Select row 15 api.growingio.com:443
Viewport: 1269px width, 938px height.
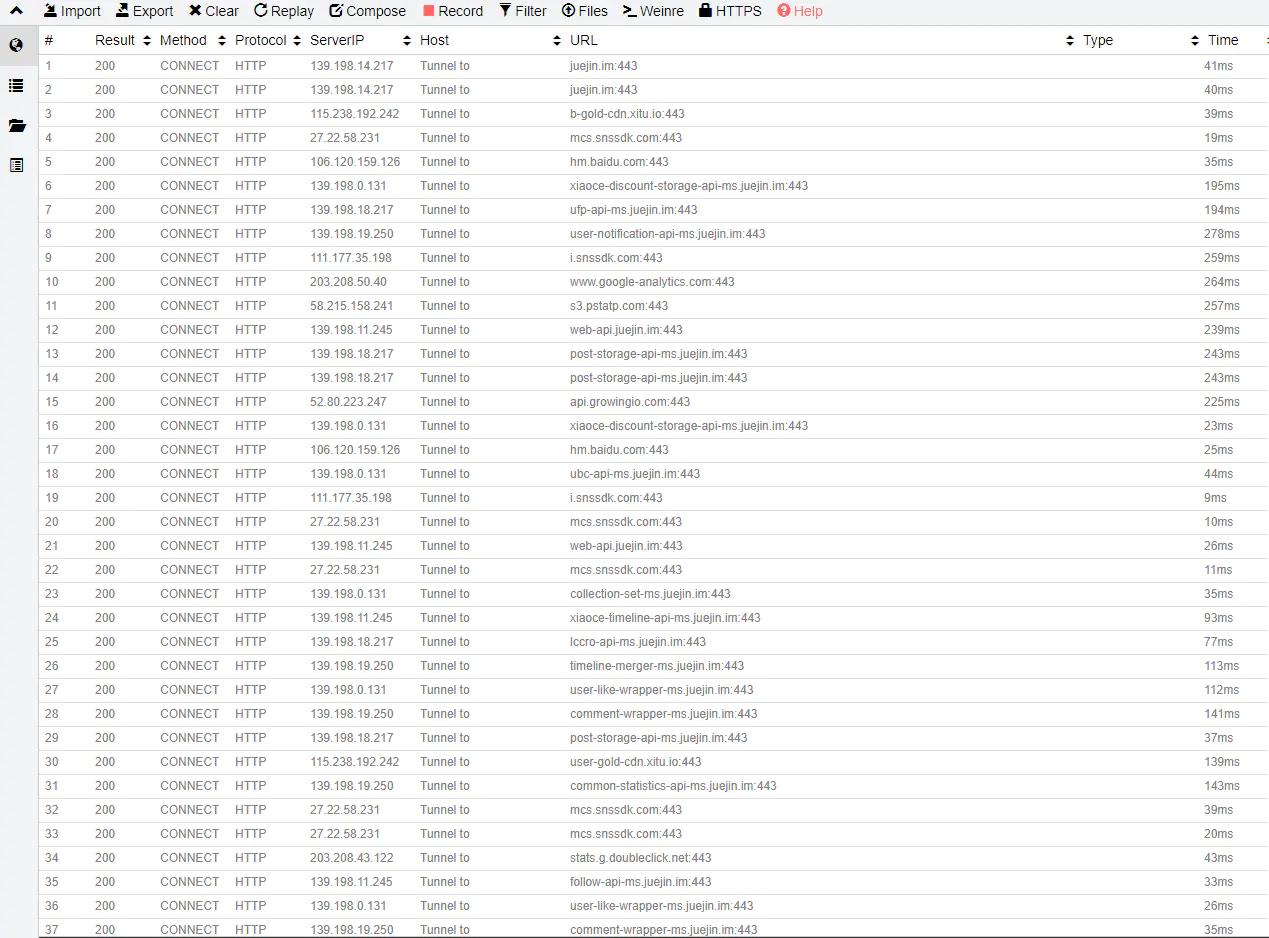pos(653,402)
